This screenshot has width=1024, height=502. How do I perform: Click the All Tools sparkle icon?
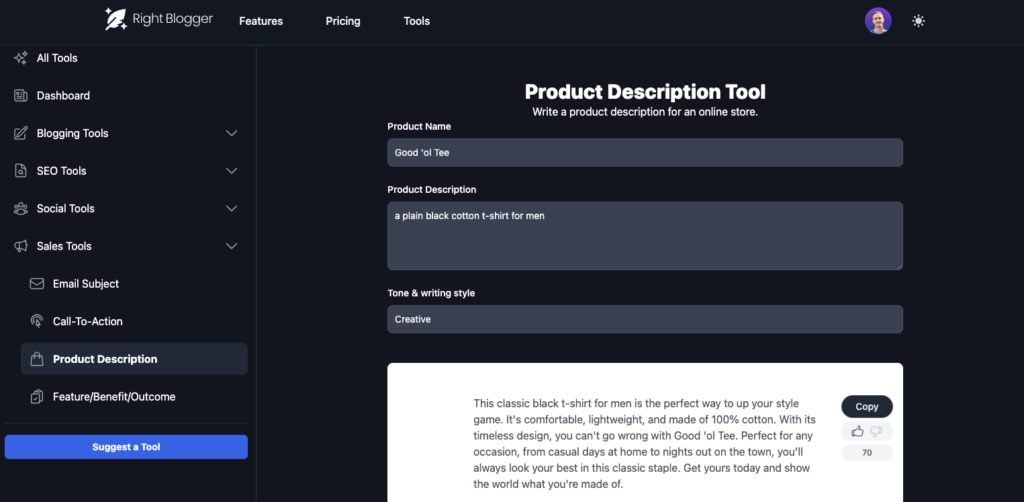(x=20, y=58)
